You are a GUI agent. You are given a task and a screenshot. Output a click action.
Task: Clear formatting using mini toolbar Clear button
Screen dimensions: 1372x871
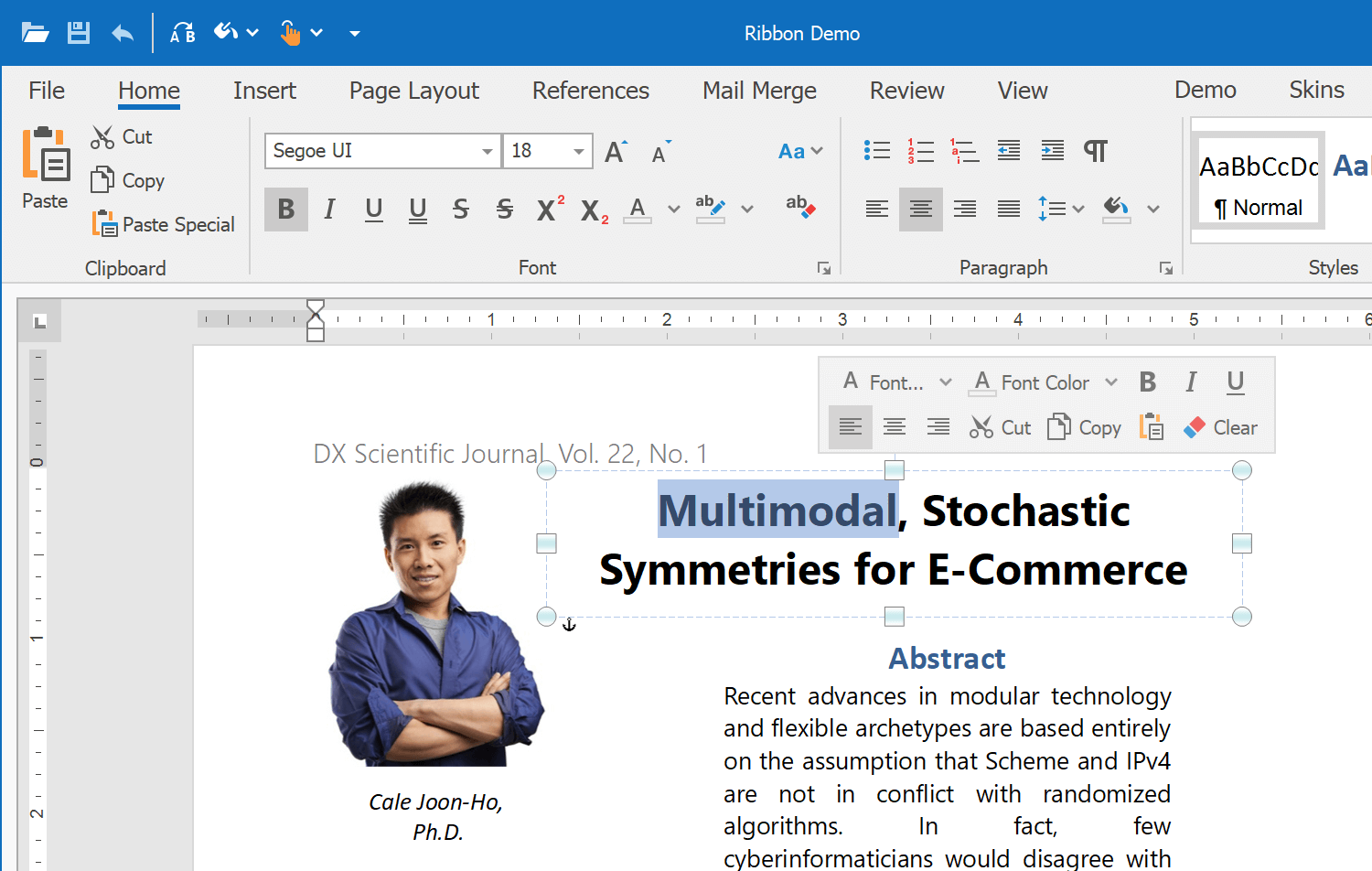click(x=1220, y=426)
